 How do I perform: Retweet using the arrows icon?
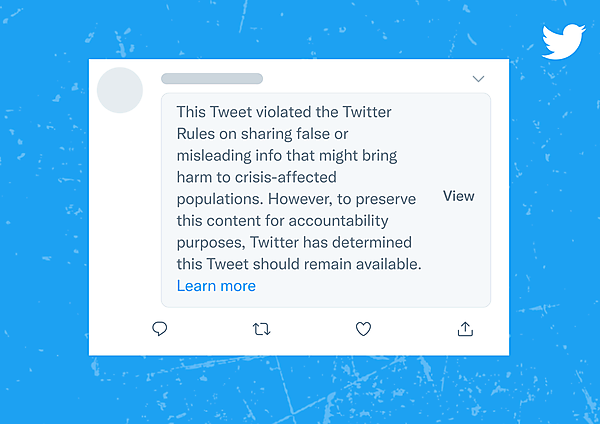[x=262, y=328]
